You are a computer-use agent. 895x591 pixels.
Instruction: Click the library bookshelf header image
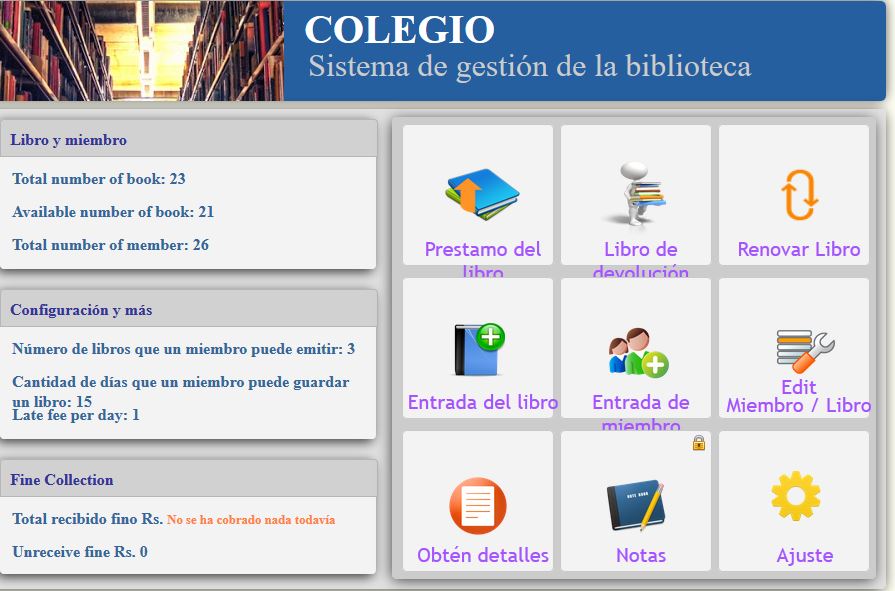pos(140,50)
